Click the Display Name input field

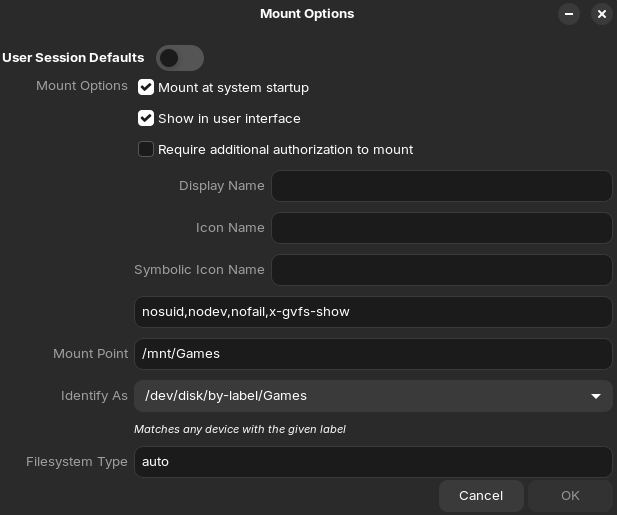click(x=441, y=186)
